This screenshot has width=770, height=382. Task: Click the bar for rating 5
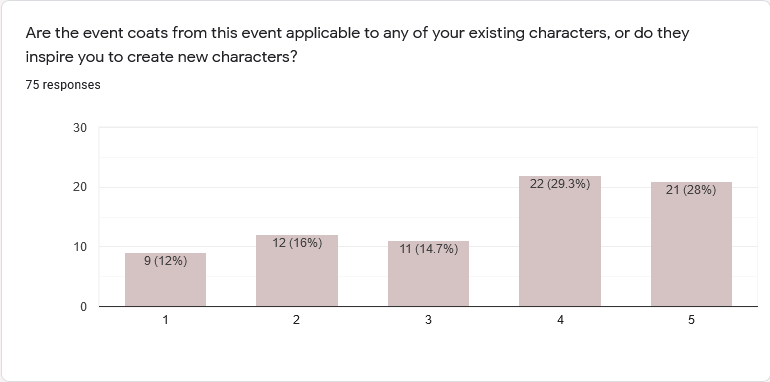[691, 244]
